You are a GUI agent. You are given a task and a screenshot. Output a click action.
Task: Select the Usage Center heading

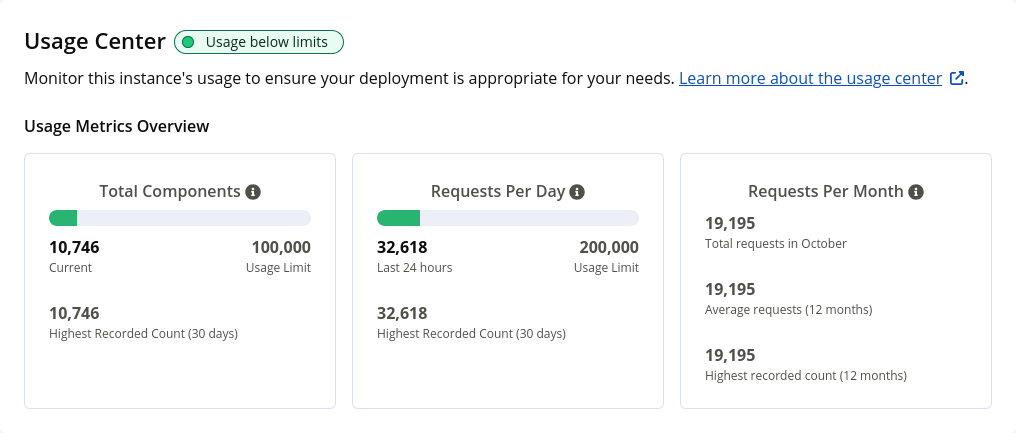(95, 41)
